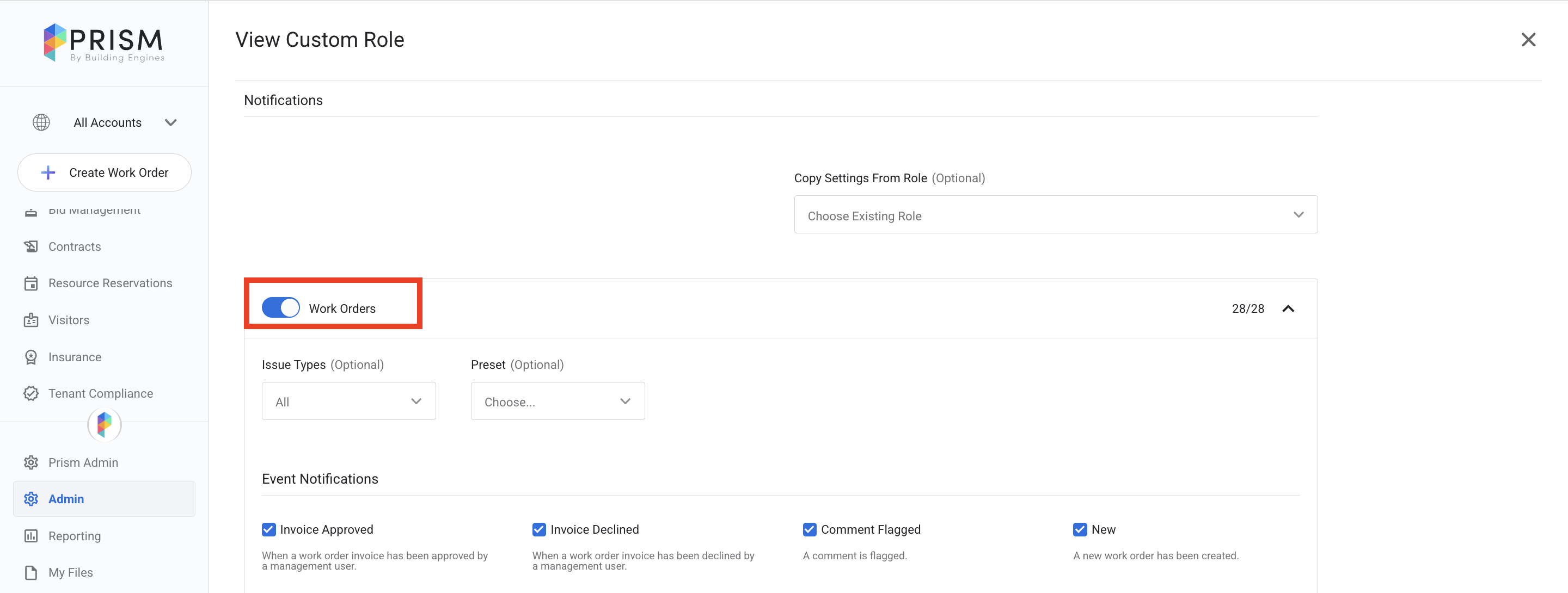Click the Create Work Order button
The image size is (1568, 593).
tap(104, 172)
